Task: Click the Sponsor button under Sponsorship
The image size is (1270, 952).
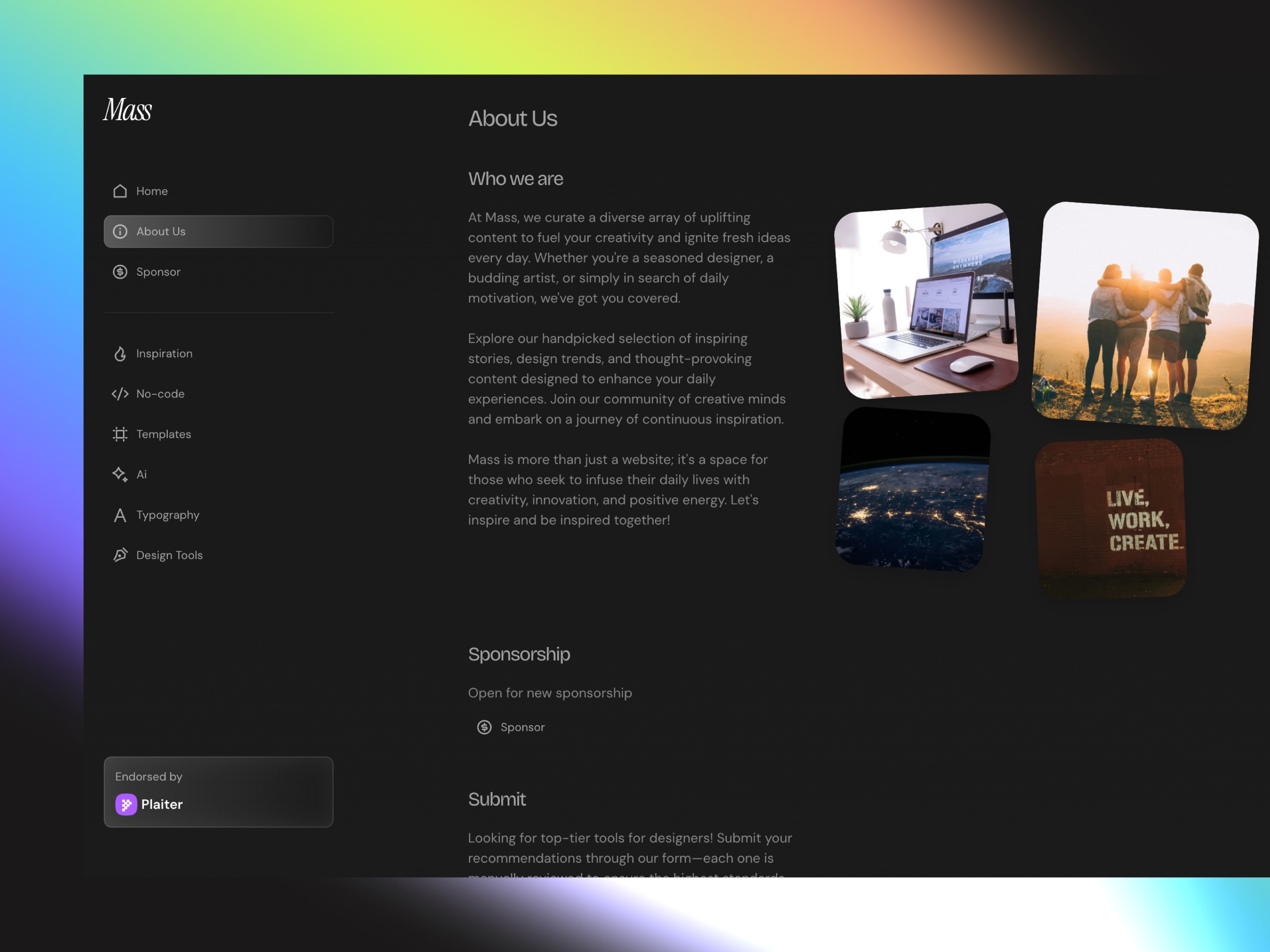Action: [x=511, y=727]
